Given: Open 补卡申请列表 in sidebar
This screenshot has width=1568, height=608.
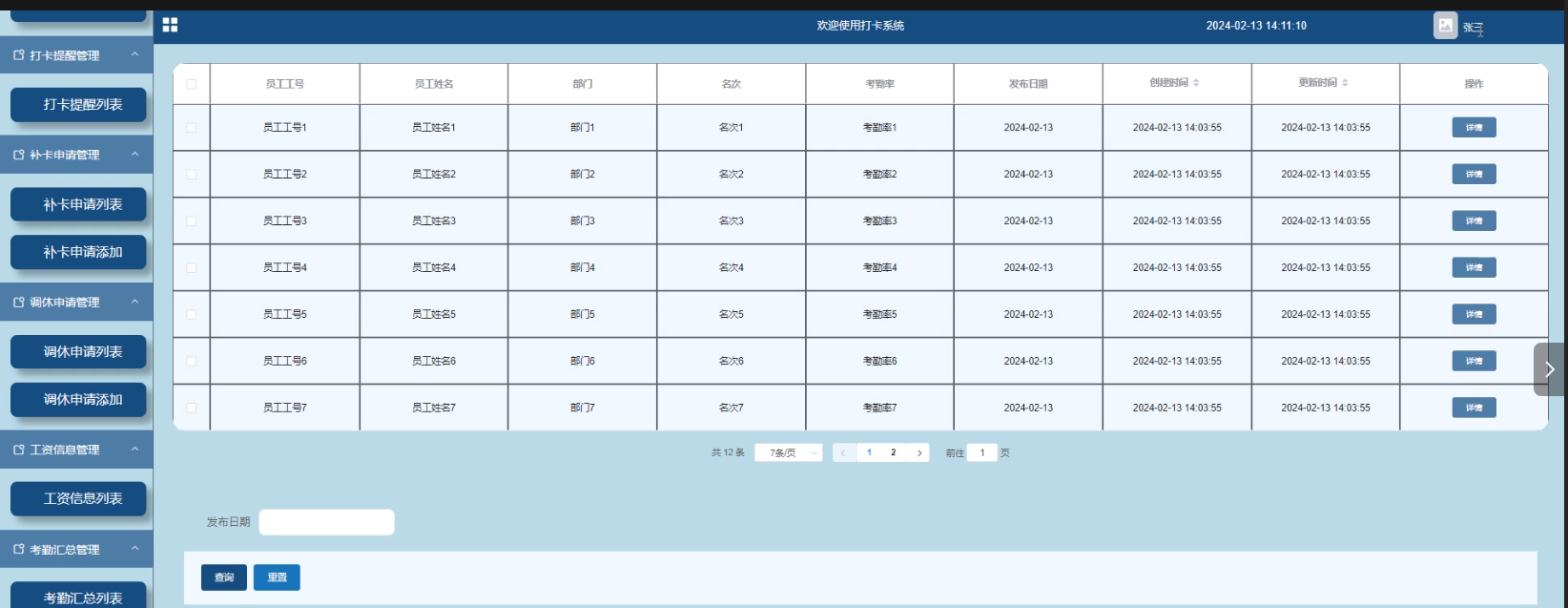Looking at the screenshot, I should click(x=78, y=204).
